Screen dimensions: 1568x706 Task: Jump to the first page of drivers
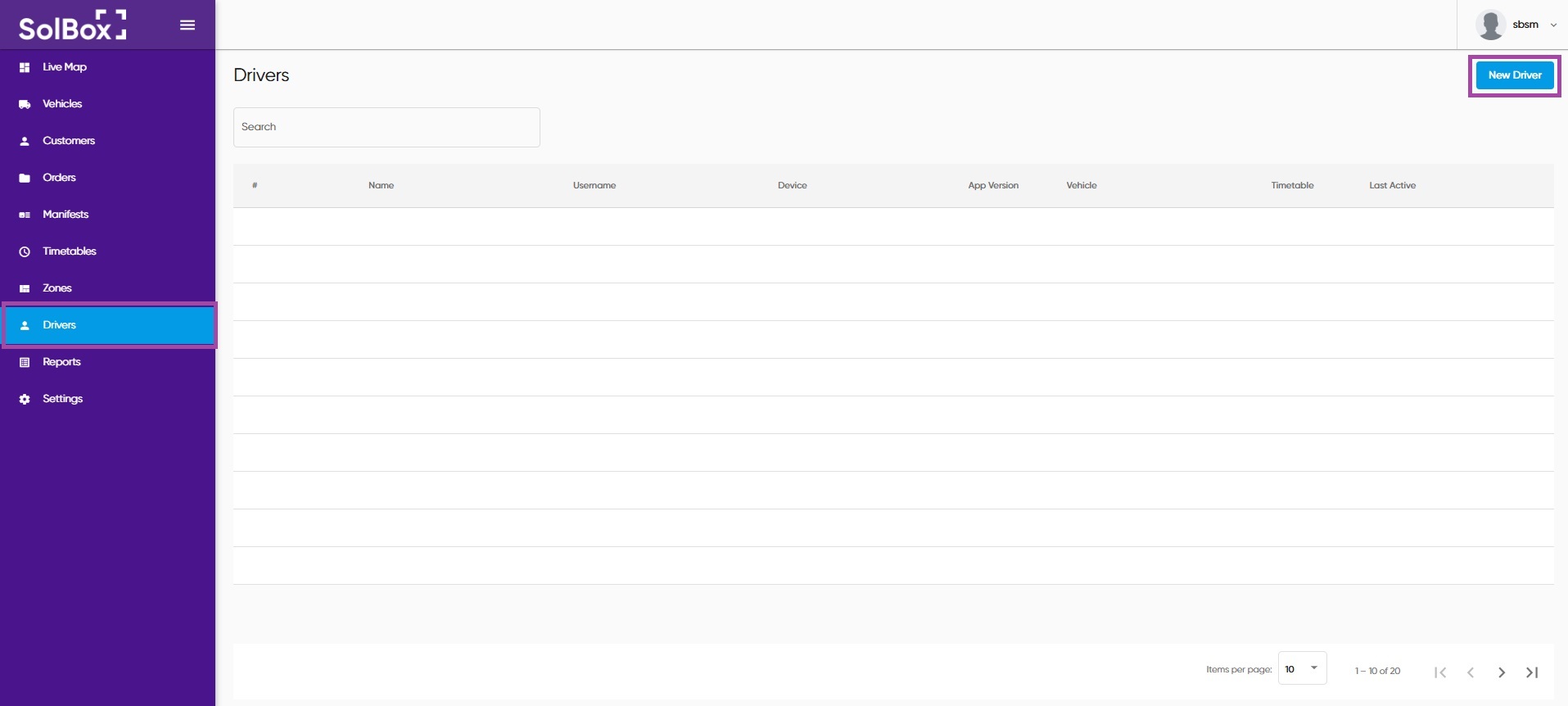pos(1440,672)
